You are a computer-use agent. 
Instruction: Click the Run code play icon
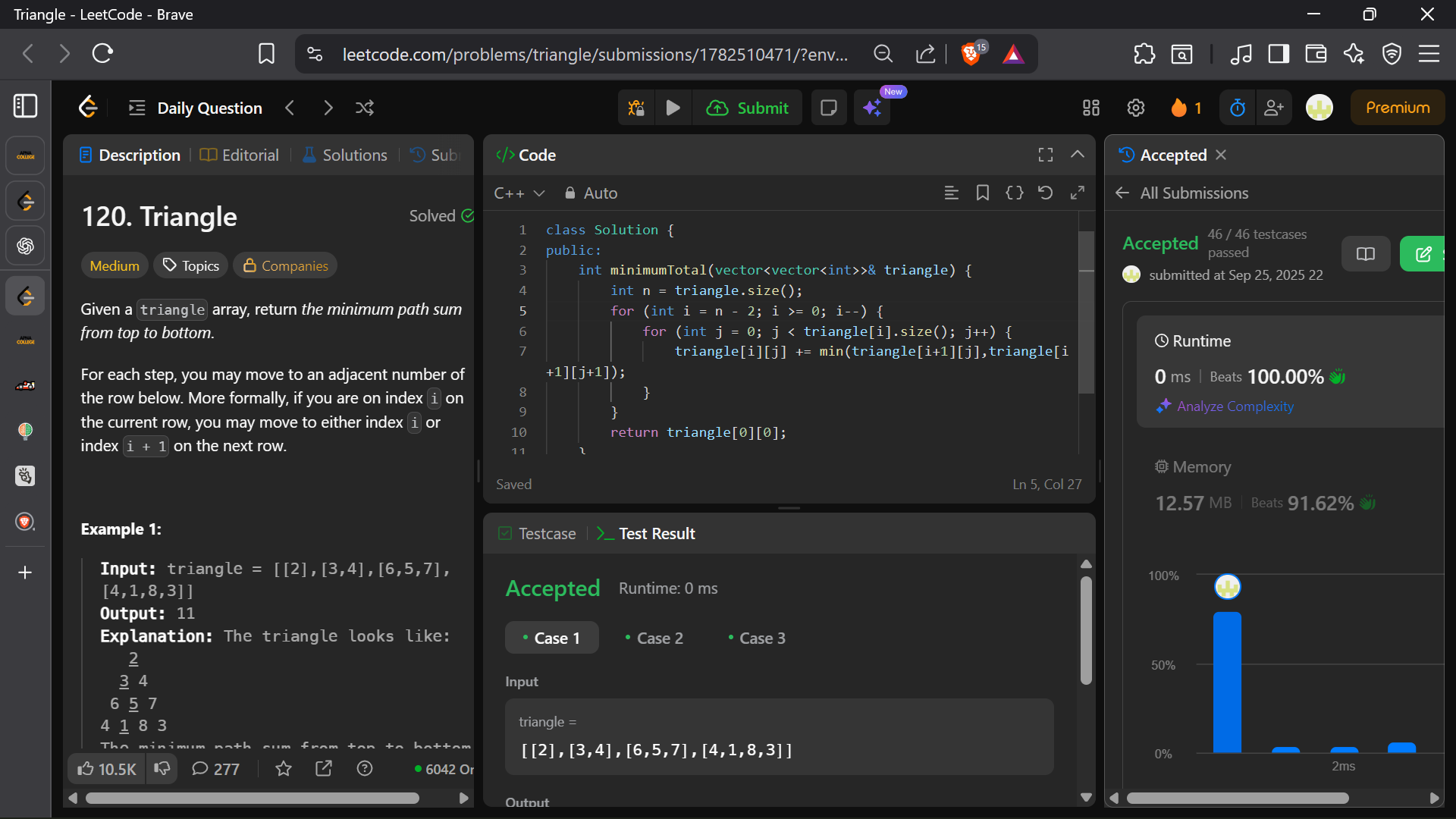pyautogui.click(x=673, y=108)
